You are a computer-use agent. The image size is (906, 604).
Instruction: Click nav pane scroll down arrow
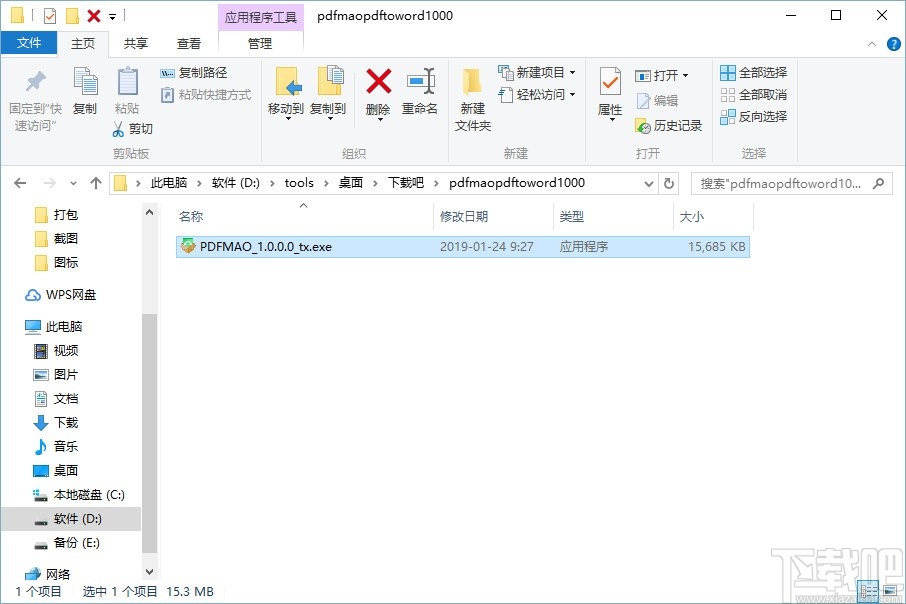point(150,572)
